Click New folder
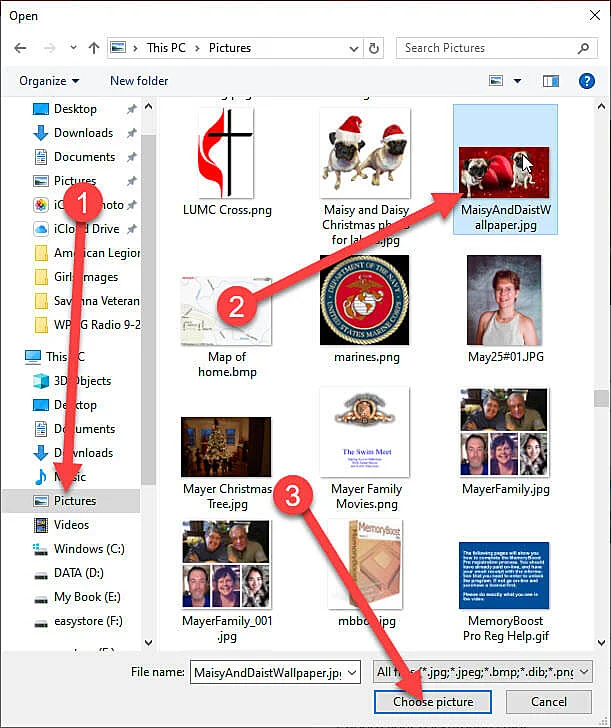 click(139, 81)
